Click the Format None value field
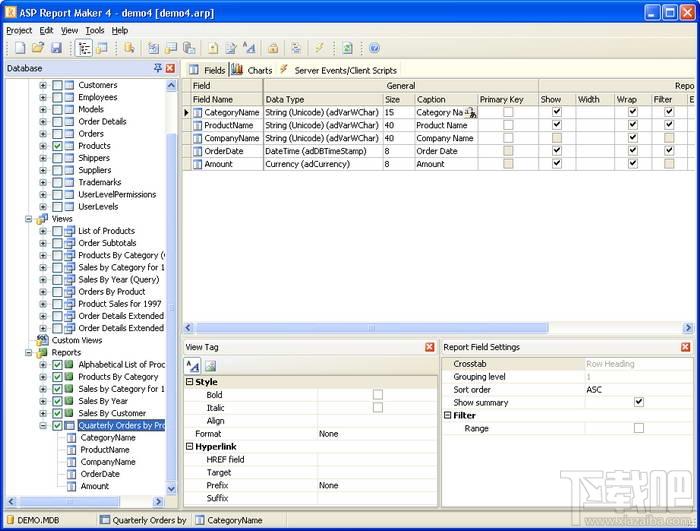The image size is (700, 531). tap(377, 434)
